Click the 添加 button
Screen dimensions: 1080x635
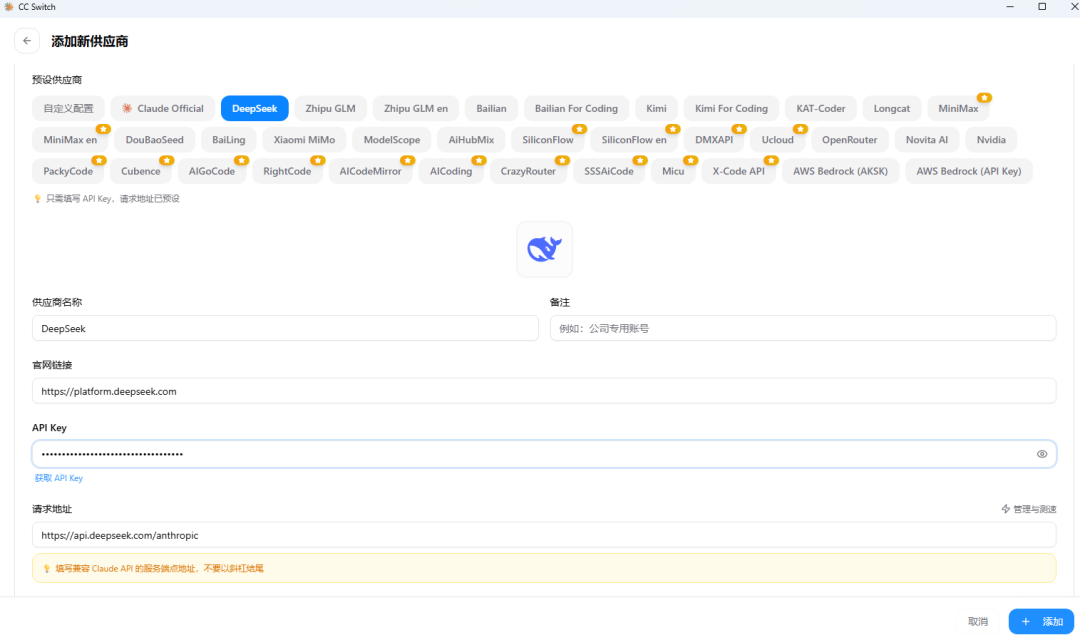pyautogui.click(x=1041, y=621)
